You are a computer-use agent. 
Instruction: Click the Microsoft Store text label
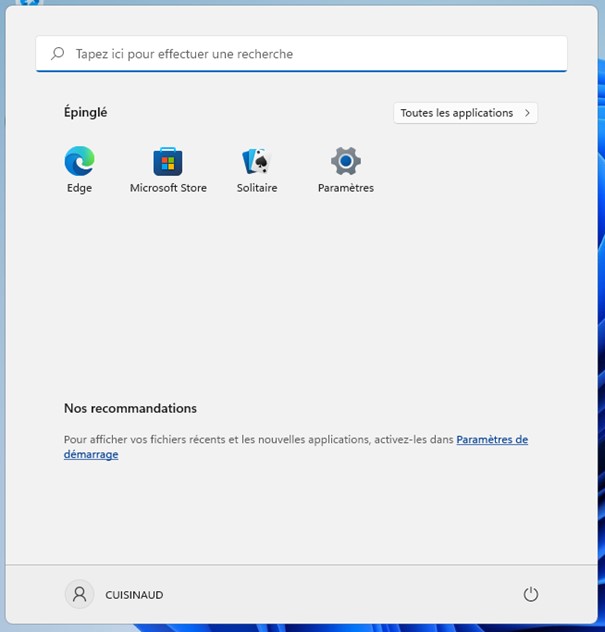[x=168, y=188]
